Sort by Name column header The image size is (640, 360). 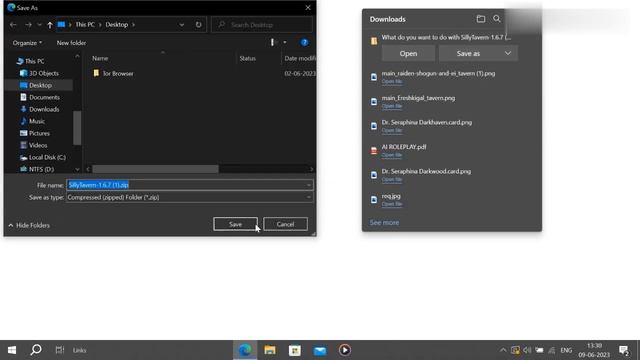pos(100,58)
